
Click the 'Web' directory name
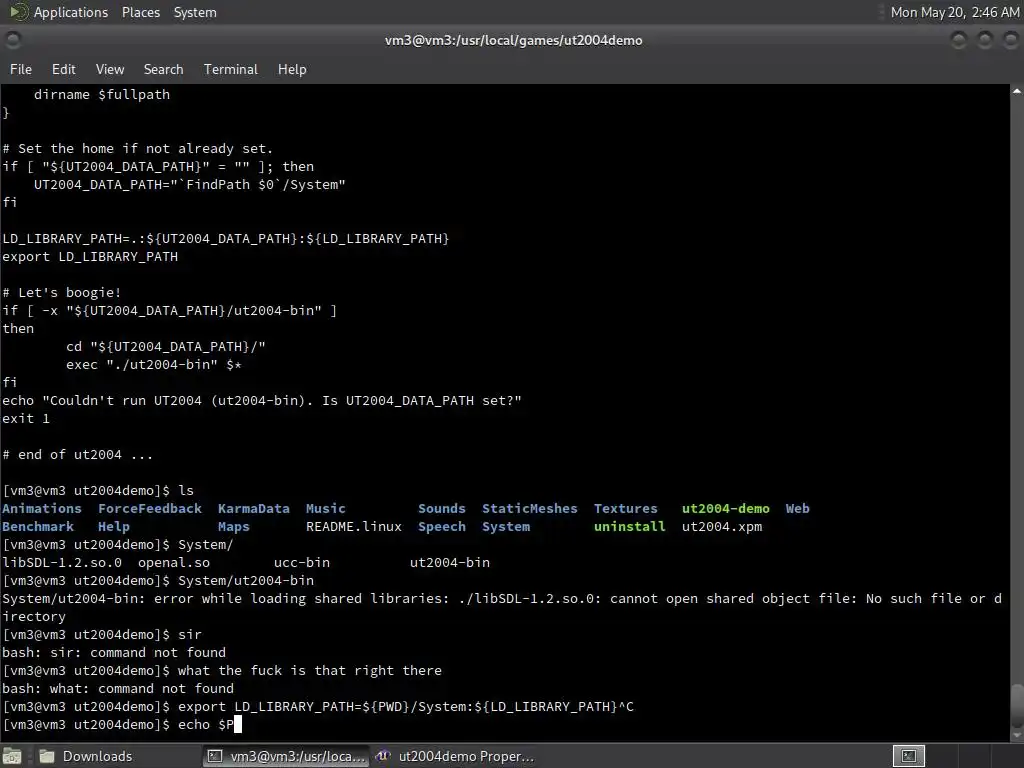pyautogui.click(x=797, y=509)
